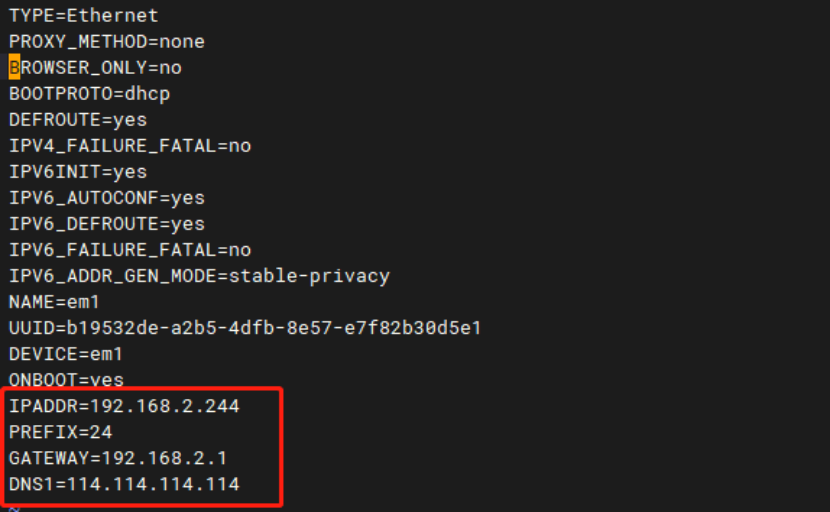The width and height of the screenshot is (830, 512).
Task: Select the IPV6_FAILURE_FATAL=no line
Action: pos(130,250)
